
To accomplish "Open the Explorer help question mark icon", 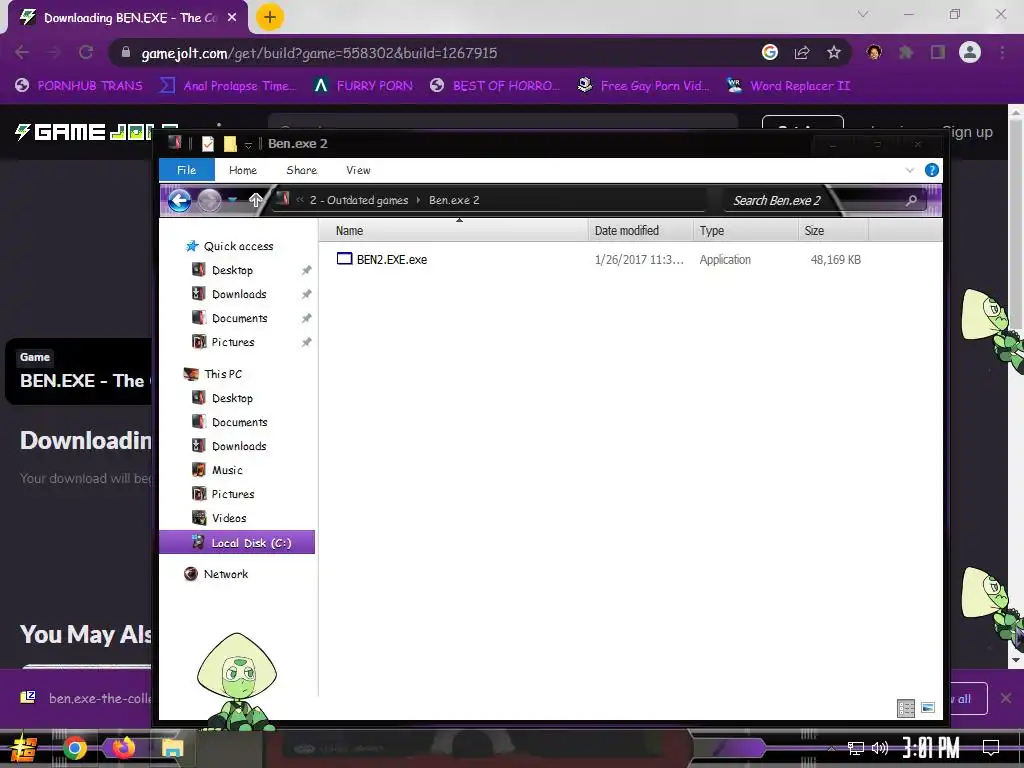I will [x=931, y=170].
